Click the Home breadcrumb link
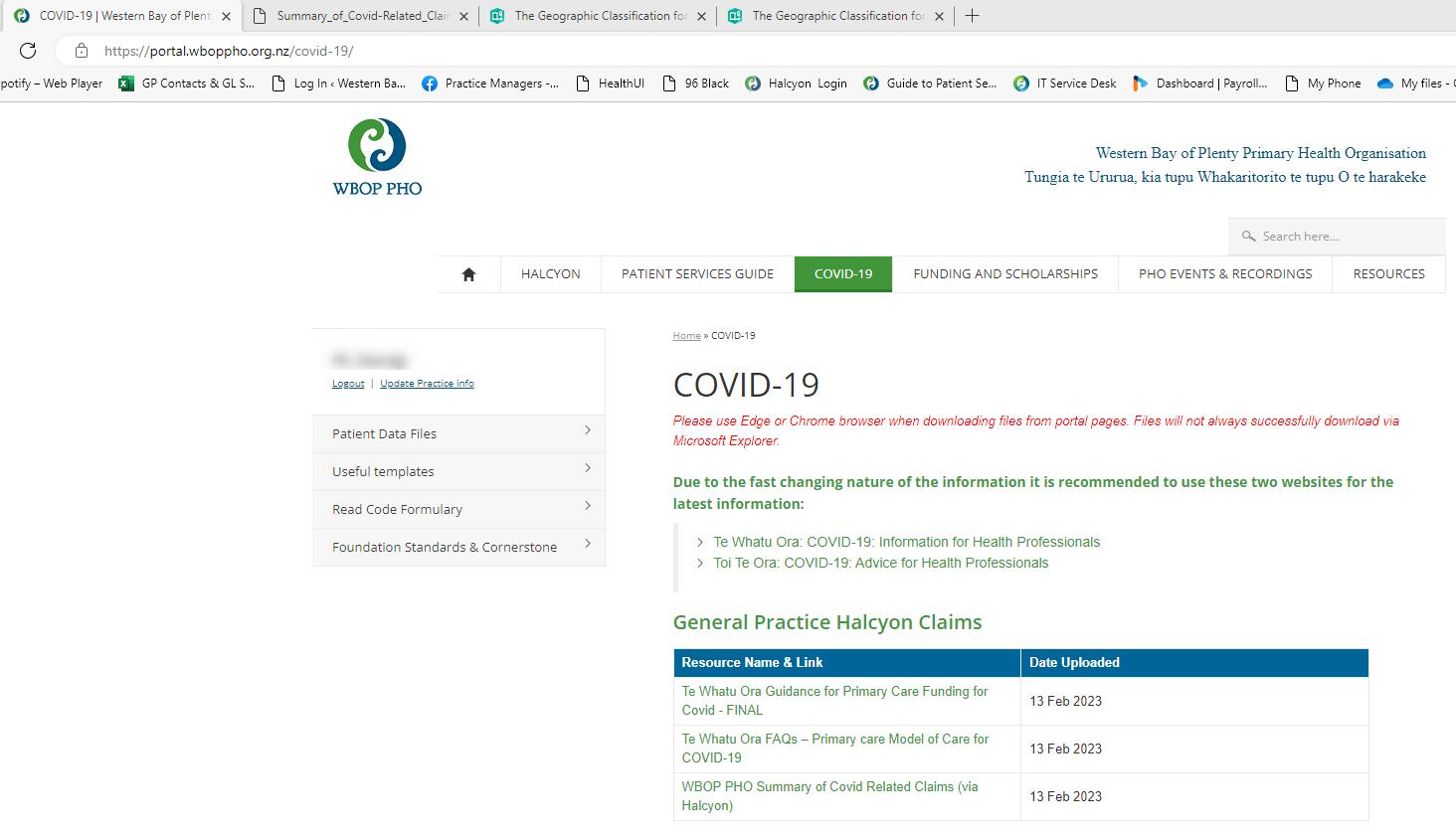This screenshot has width=1456, height=834. (686, 336)
